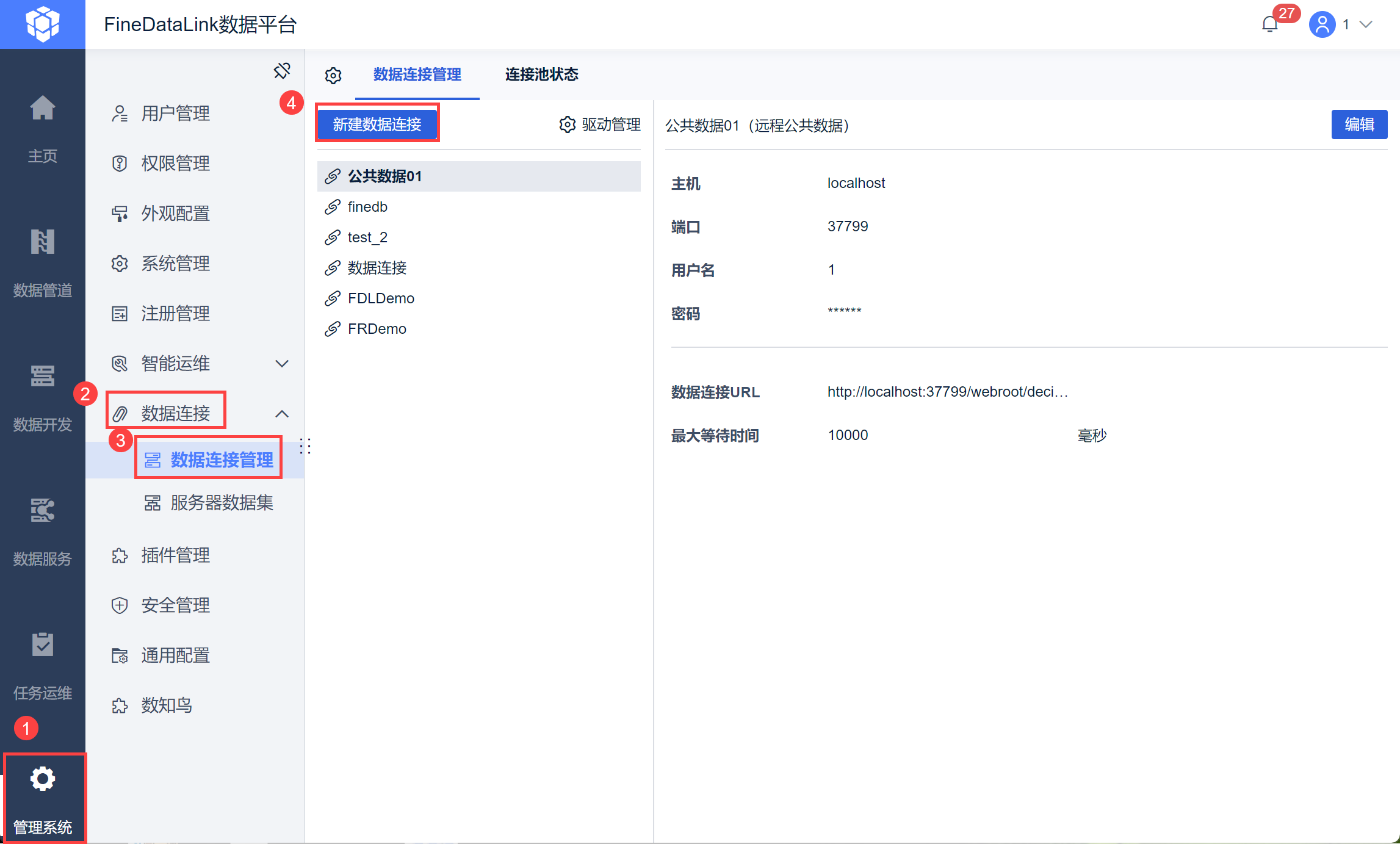Collapse the 数据连接 menu chevron
The width and height of the screenshot is (1400, 844).
[282, 414]
